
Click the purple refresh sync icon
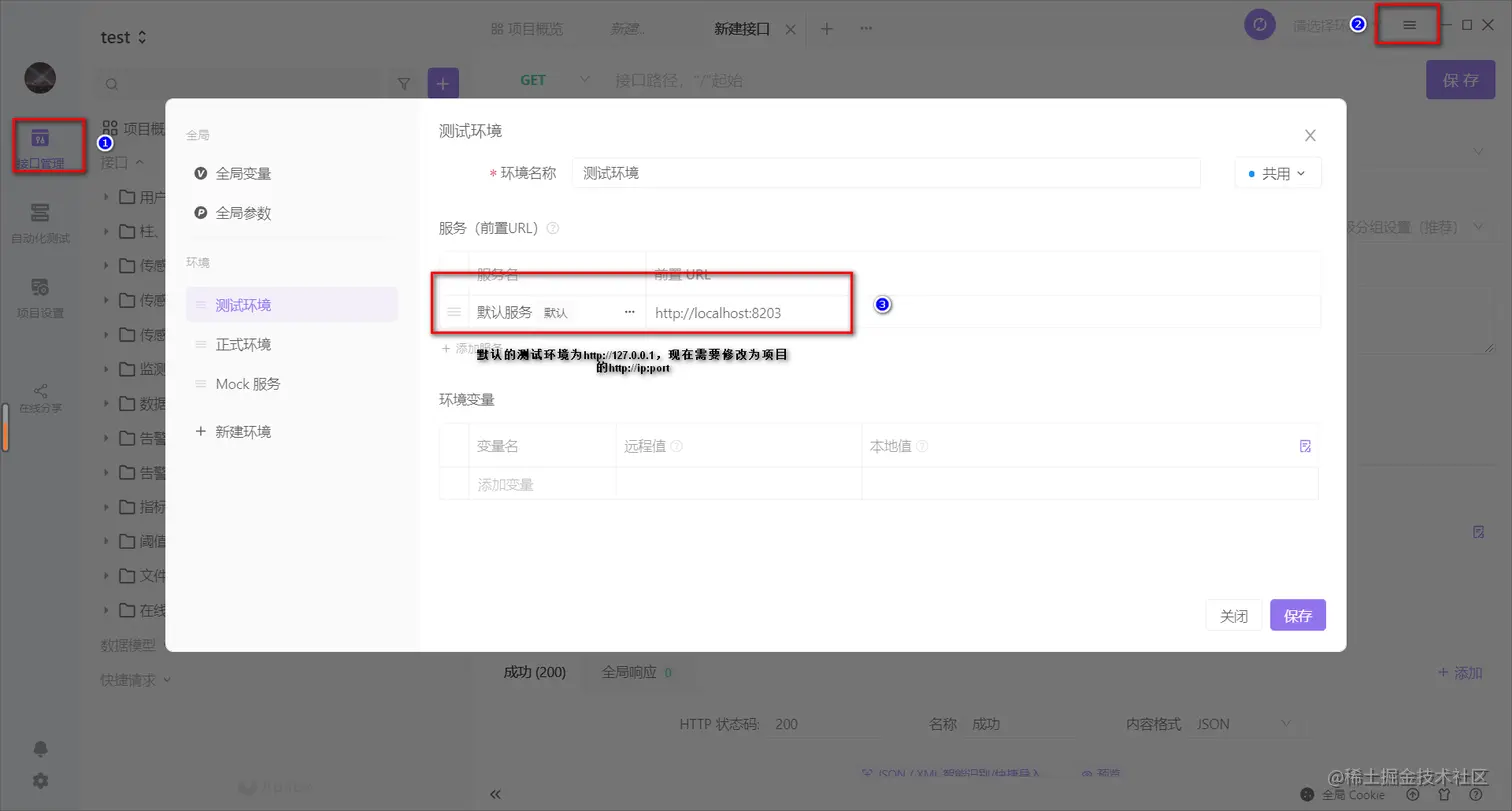point(1260,25)
